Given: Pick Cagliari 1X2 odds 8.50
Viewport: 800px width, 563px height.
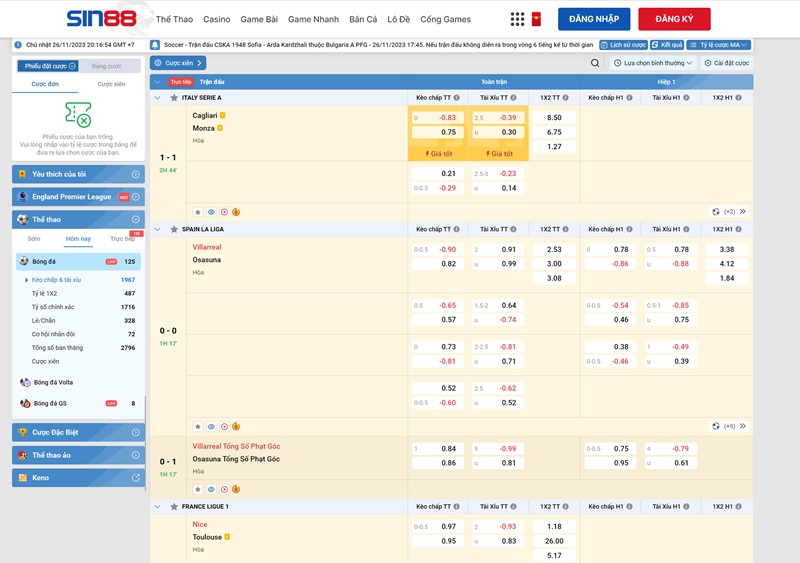Looking at the screenshot, I should click(x=554, y=117).
